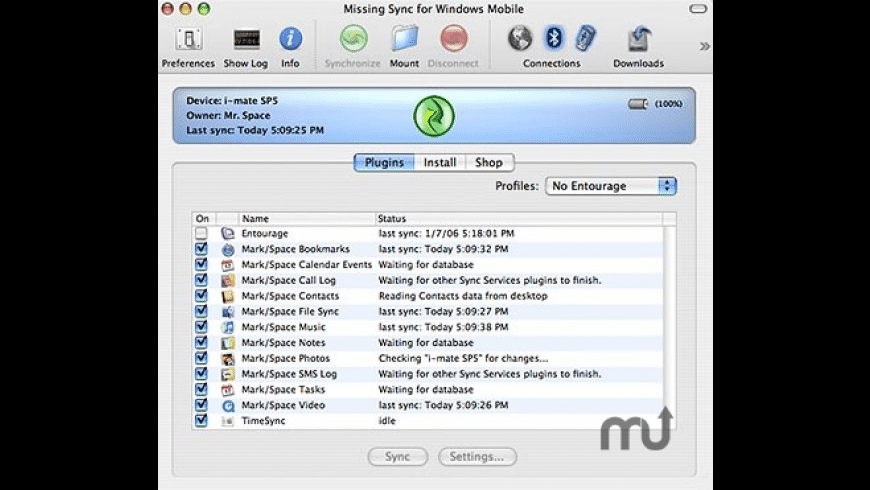The height and width of the screenshot is (490, 870).
Task: Click the Mark/Space Calendar Events plugin icon
Action: coord(227,265)
